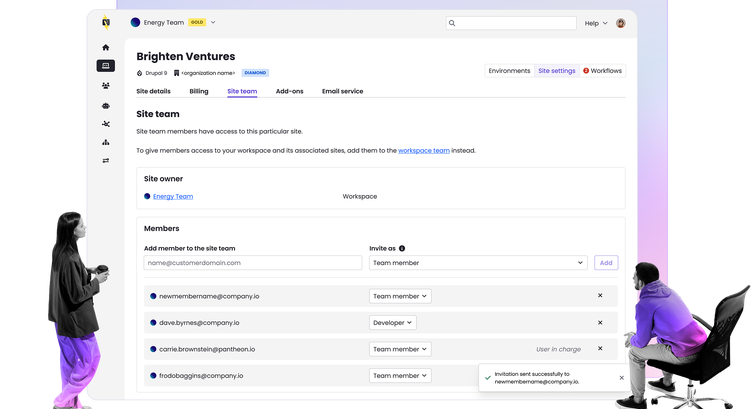Select the Sites icon in sidebar
Viewport: 756px width, 409px height.
[x=106, y=66]
